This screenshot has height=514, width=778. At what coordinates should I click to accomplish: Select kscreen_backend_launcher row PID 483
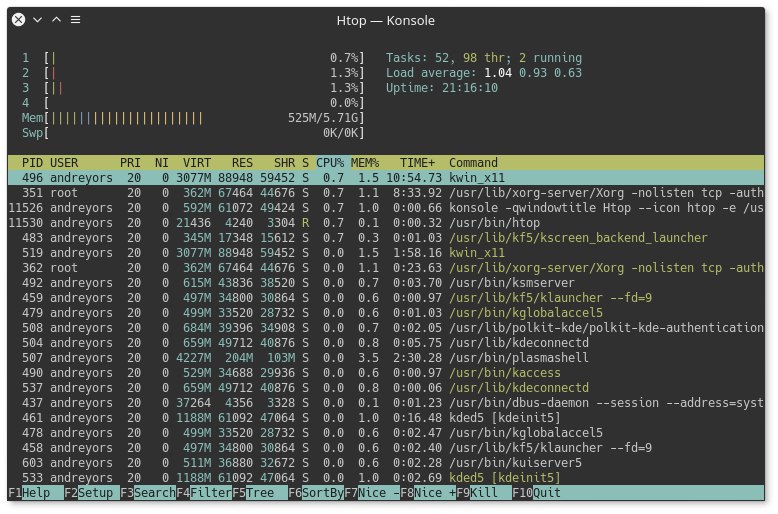point(386,238)
